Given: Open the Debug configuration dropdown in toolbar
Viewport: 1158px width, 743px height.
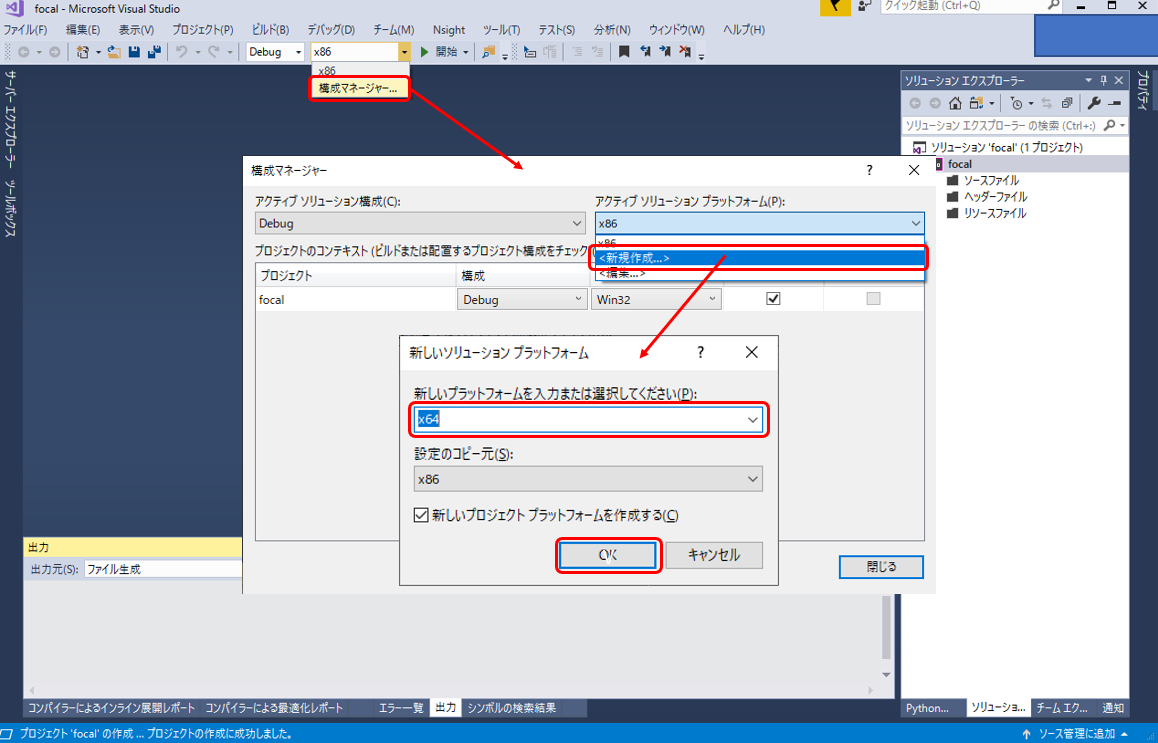Looking at the screenshot, I should coord(276,52).
